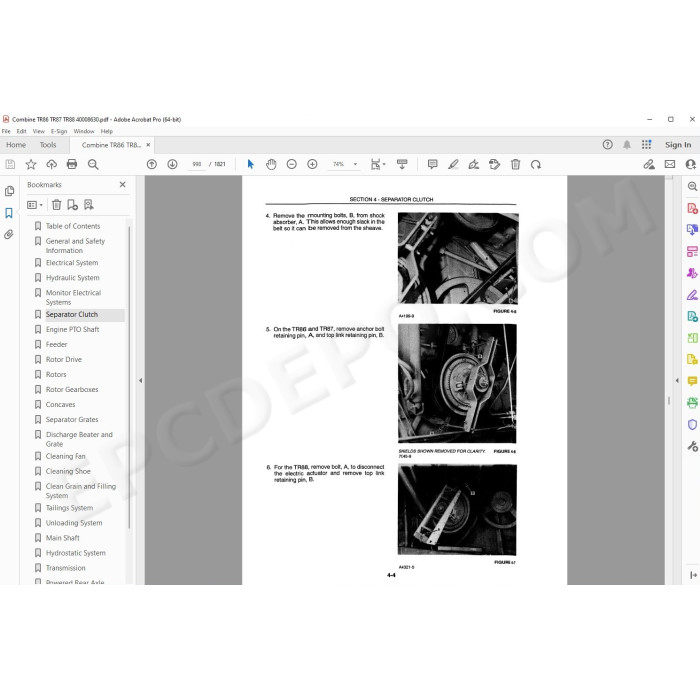Send file by email

tap(670, 164)
